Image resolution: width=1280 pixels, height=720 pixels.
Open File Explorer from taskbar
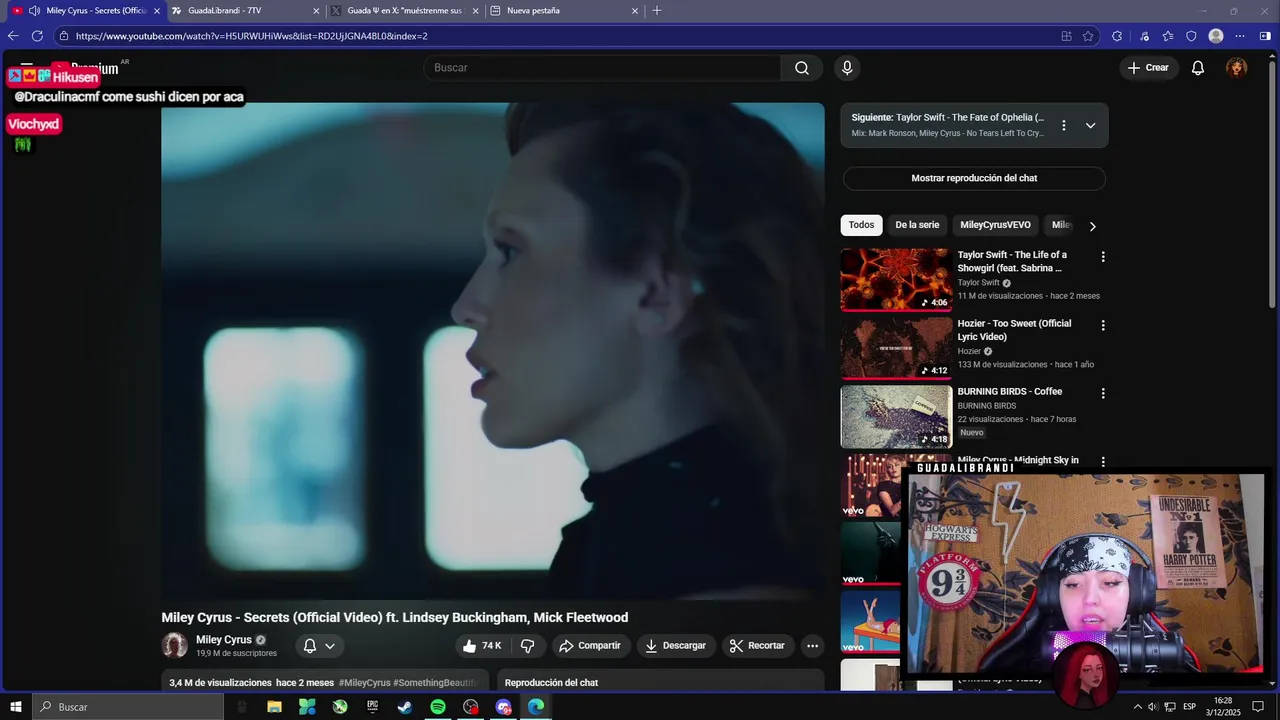pos(274,707)
